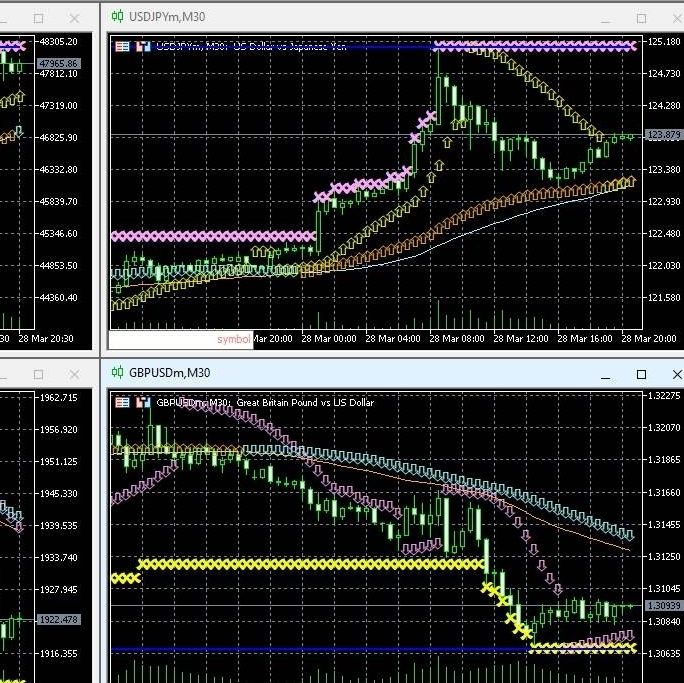Screen dimensions: 684x683
Task: Toggle one-click trading panel icon on GBPUSDm chart
Action: click(x=123, y=402)
